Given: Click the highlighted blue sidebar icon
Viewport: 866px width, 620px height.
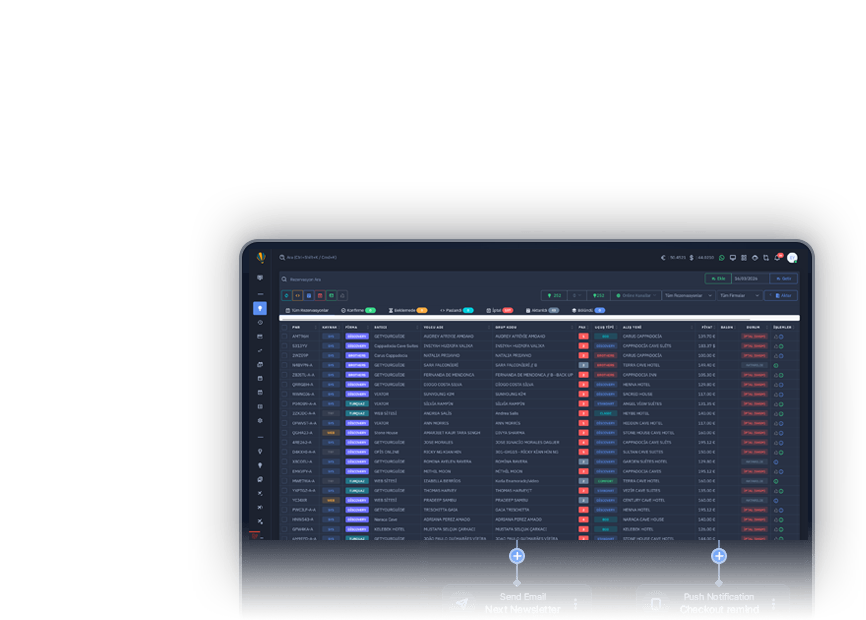Looking at the screenshot, I should (x=260, y=308).
